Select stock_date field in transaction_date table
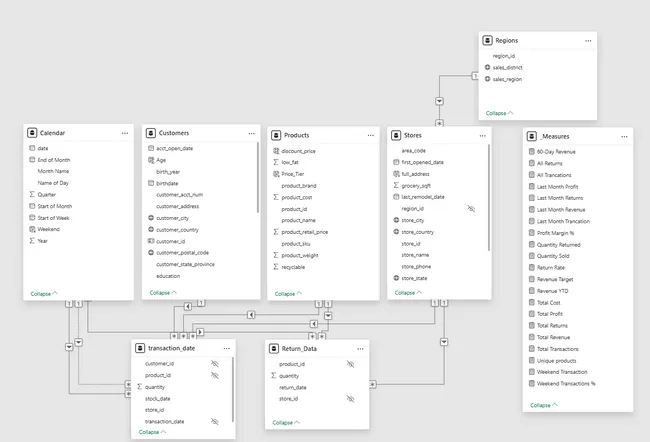The image size is (650, 442). click(158, 398)
